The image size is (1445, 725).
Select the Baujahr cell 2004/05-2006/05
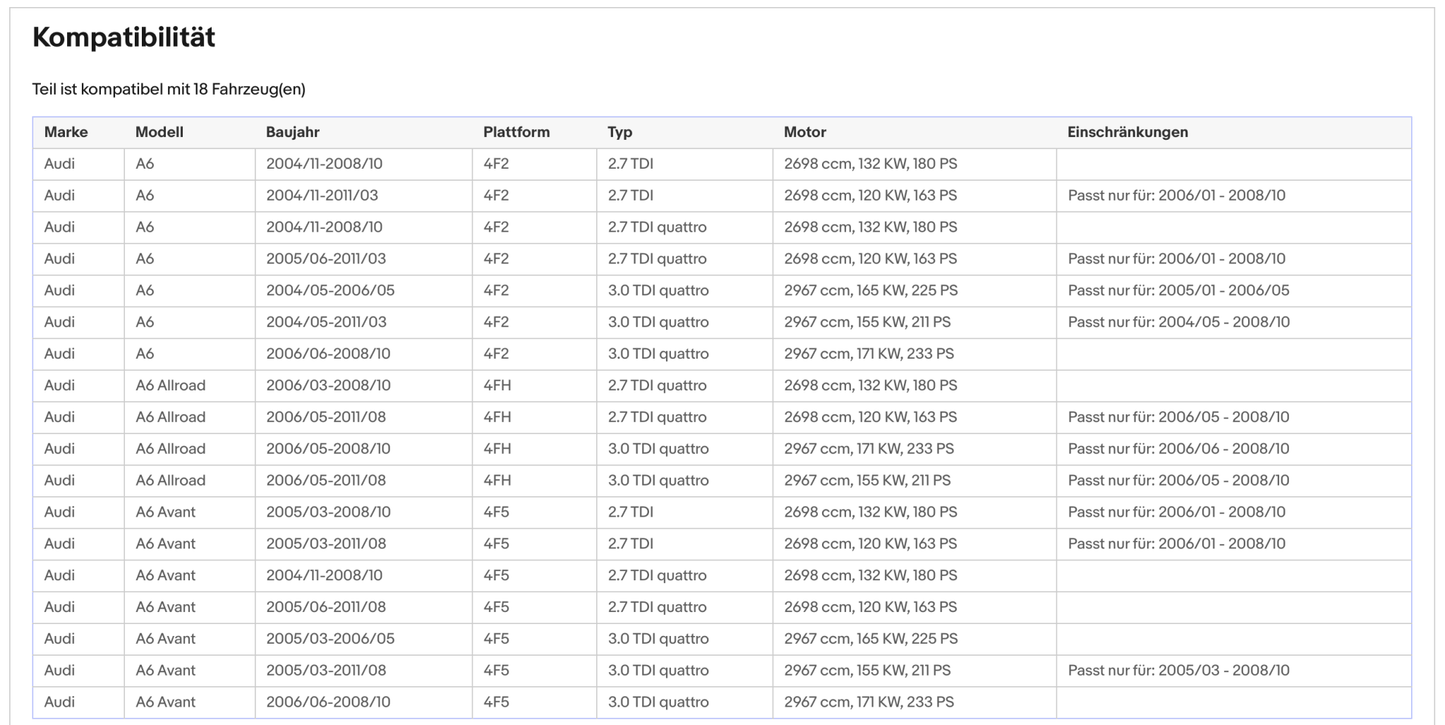point(330,291)
